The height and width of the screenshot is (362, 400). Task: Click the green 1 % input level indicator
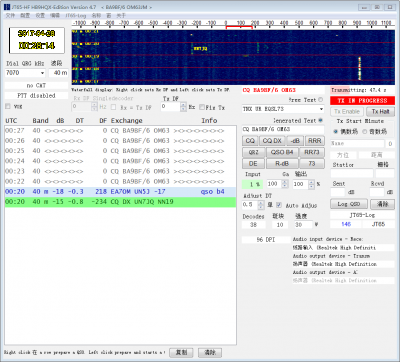pos(253,184)
